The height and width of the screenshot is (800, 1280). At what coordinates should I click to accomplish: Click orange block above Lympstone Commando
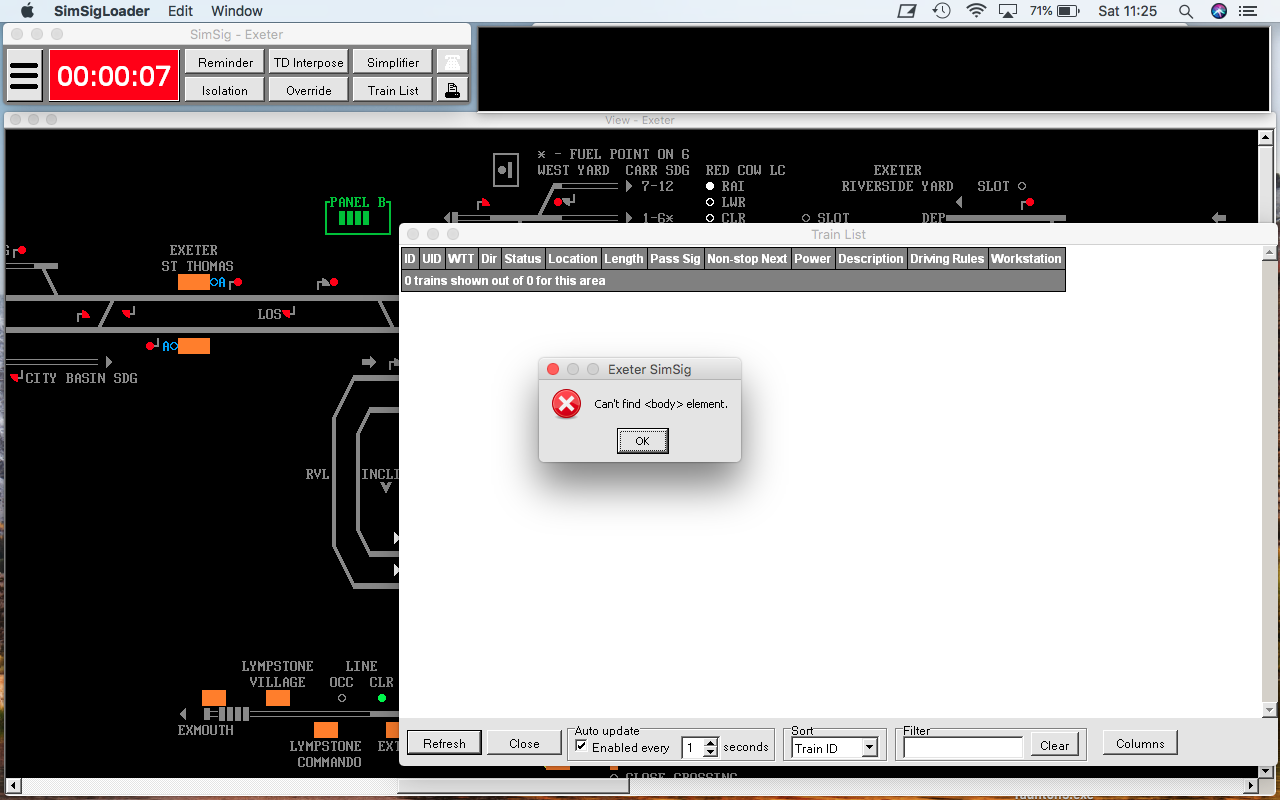click(x=326, y=730)
